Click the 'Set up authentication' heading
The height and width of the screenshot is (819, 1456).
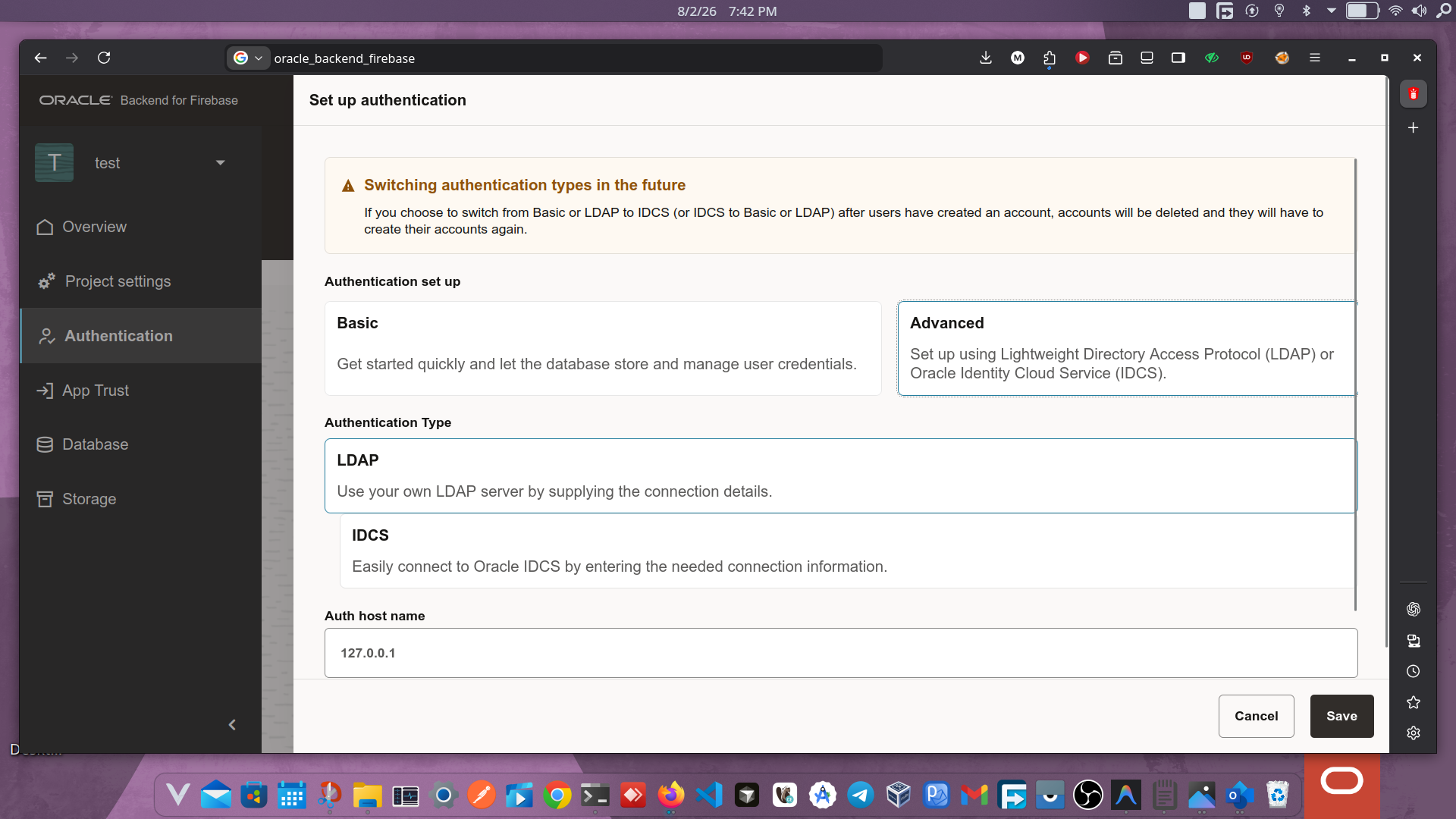pyautogui.click(x=388, y=100)
